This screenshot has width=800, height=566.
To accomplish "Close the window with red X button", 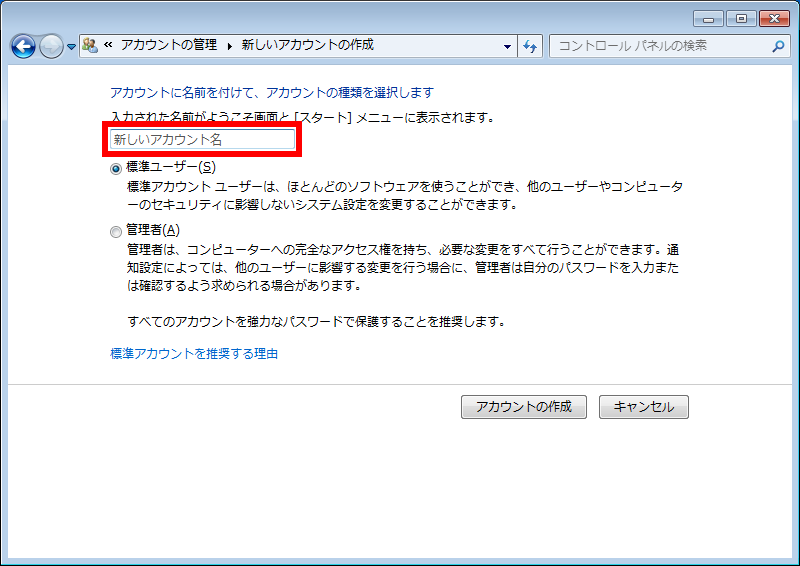I will [773, 18].
